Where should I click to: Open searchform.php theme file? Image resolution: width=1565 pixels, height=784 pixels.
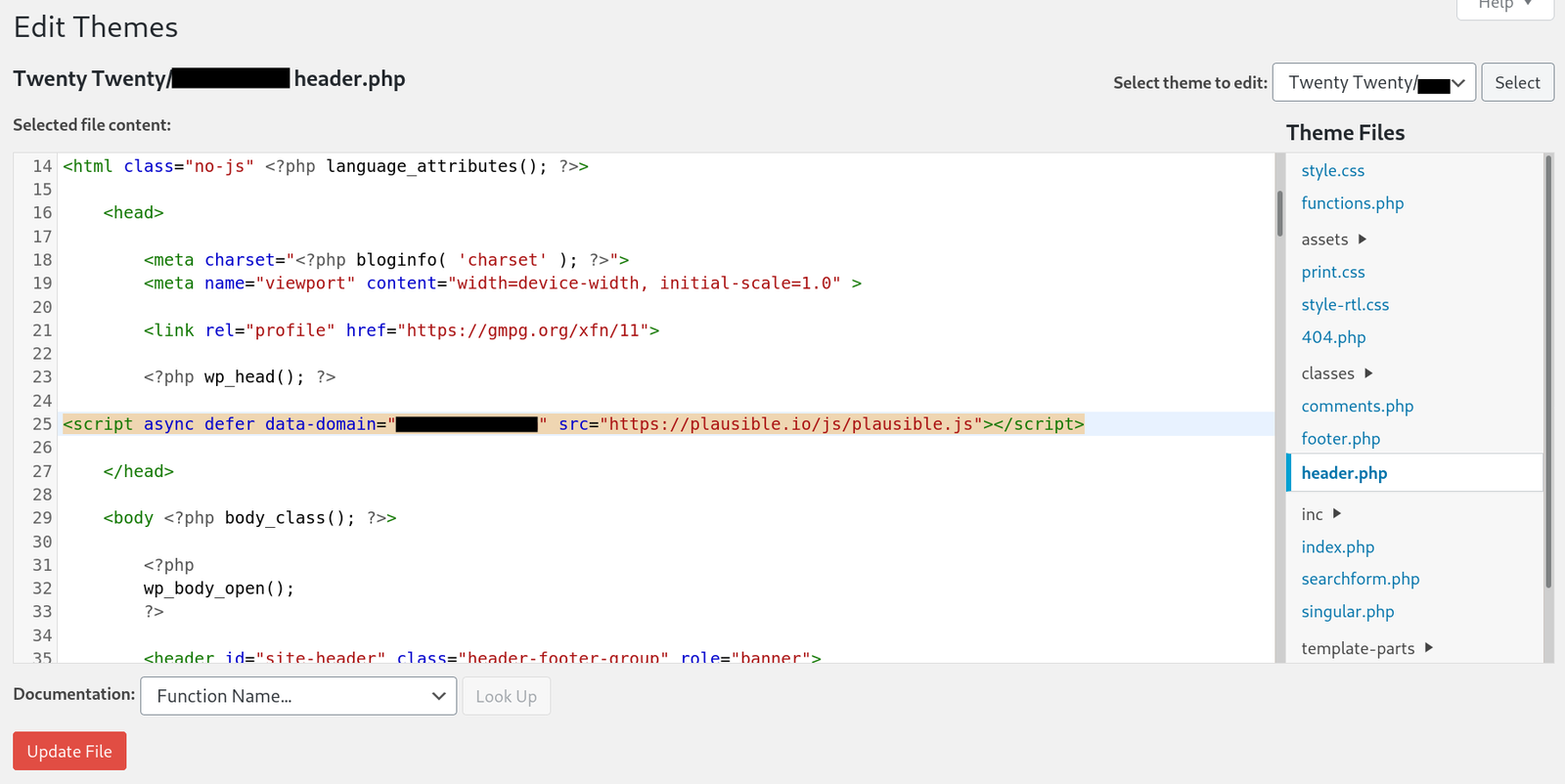(x=1360, y=579)
